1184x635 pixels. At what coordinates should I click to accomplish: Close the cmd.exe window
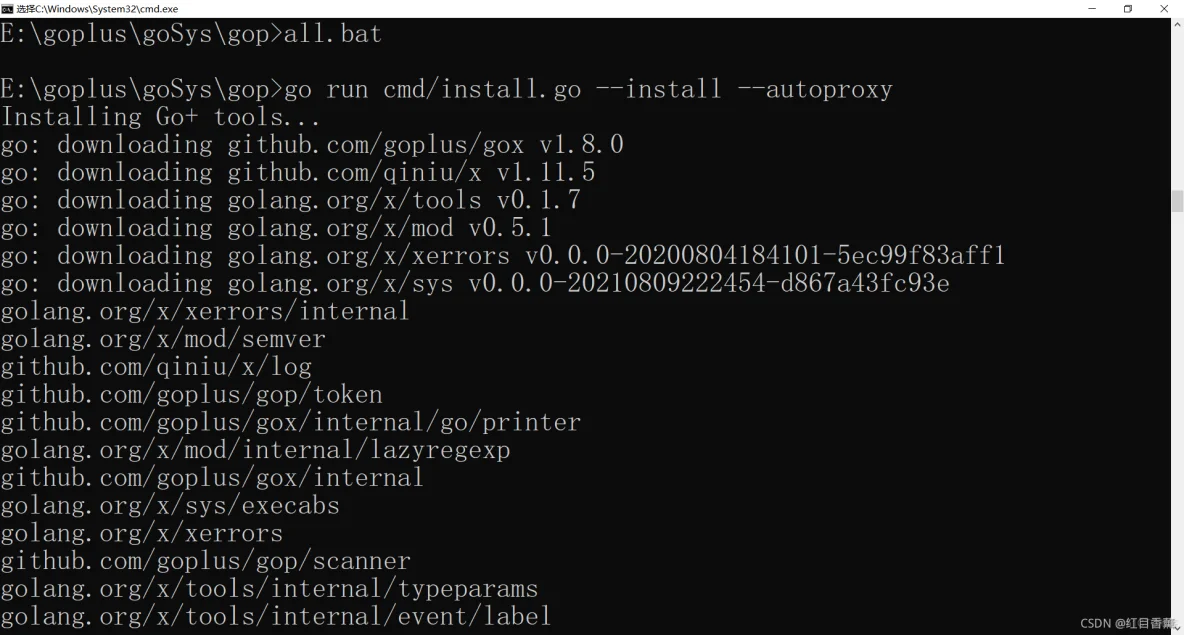[1164, 9]
